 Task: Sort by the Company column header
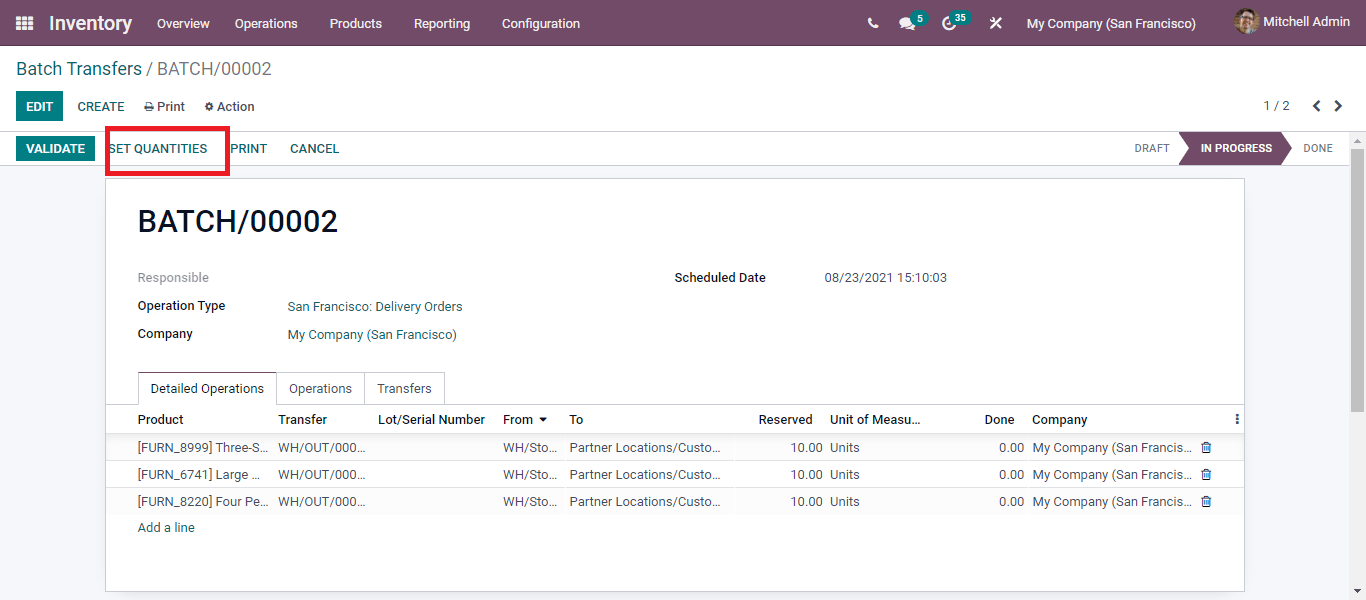tap(1059, 419)
